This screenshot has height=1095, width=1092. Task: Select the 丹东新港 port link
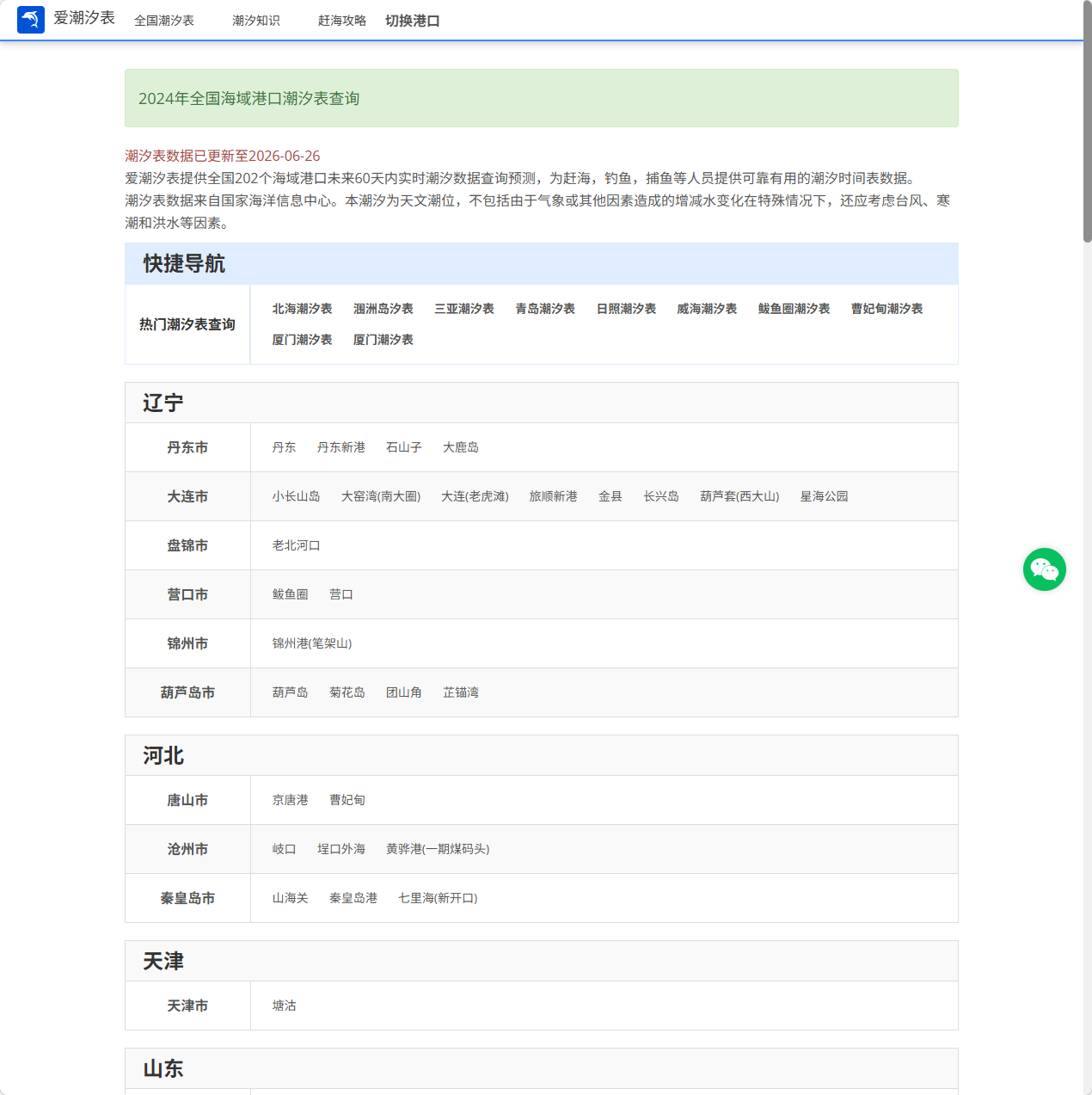[x=340, y=447]
